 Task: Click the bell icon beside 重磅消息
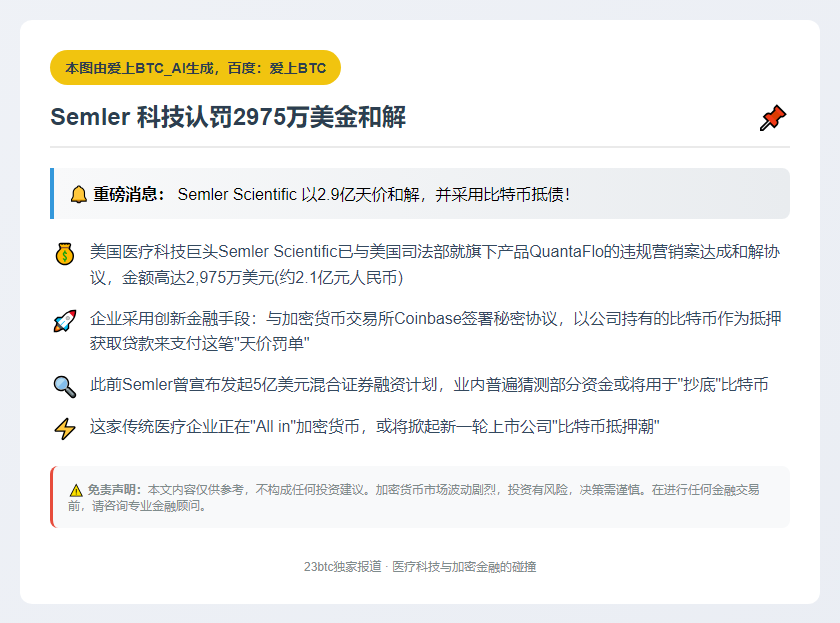pyautogui.click(x=79, y=194)
